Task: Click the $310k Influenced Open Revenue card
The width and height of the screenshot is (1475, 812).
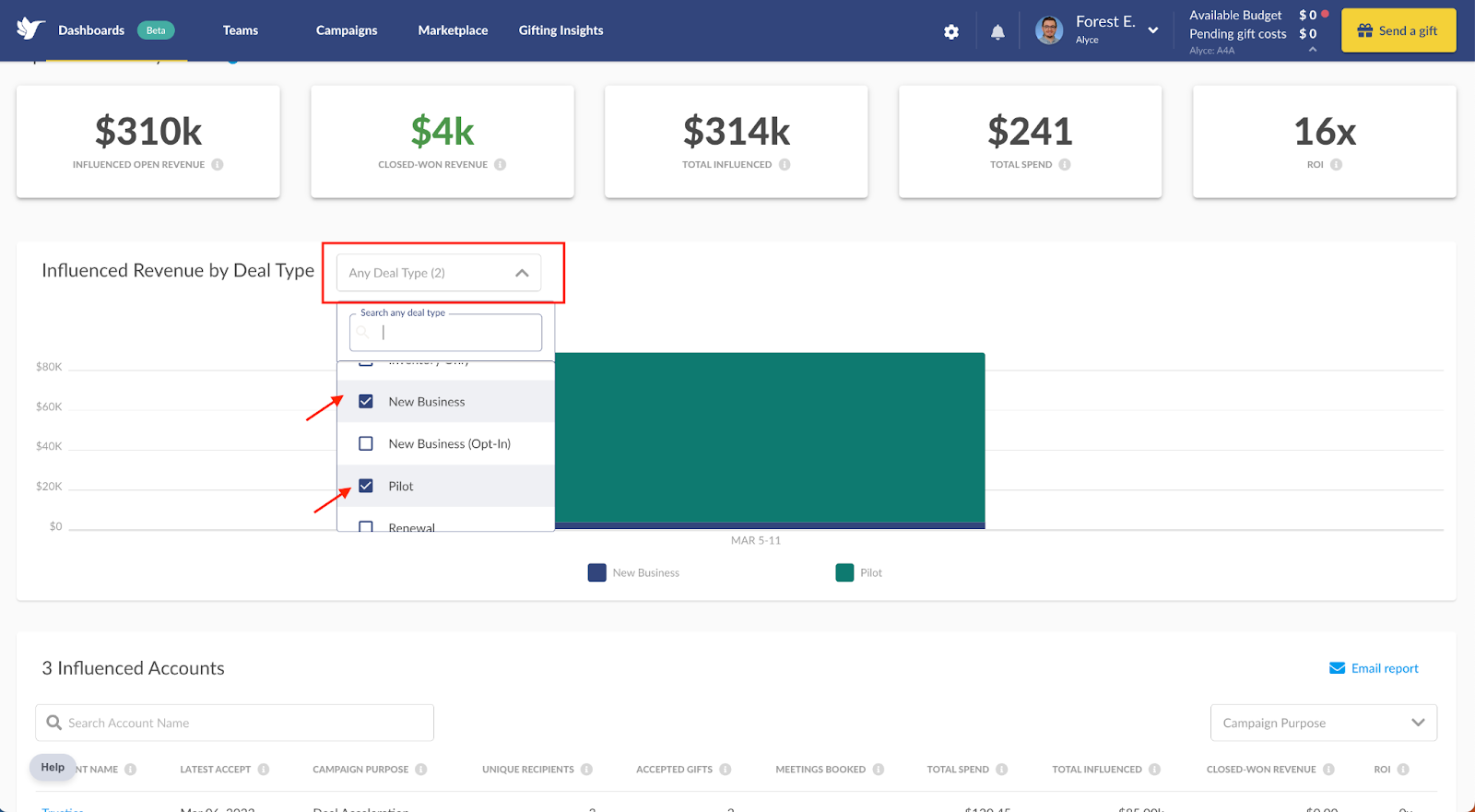Action: 148,141
